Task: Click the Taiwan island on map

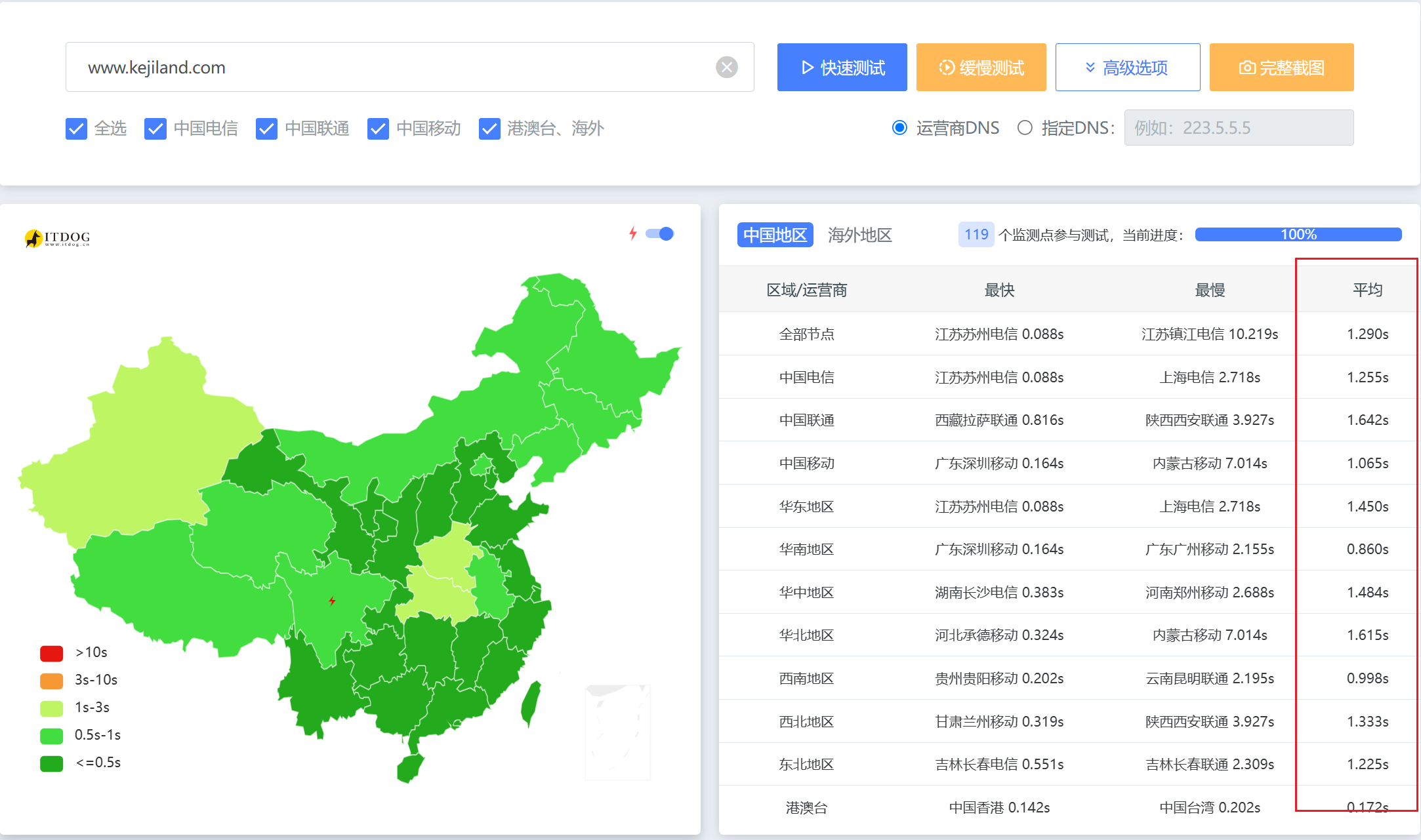Action: coord(531,704)
